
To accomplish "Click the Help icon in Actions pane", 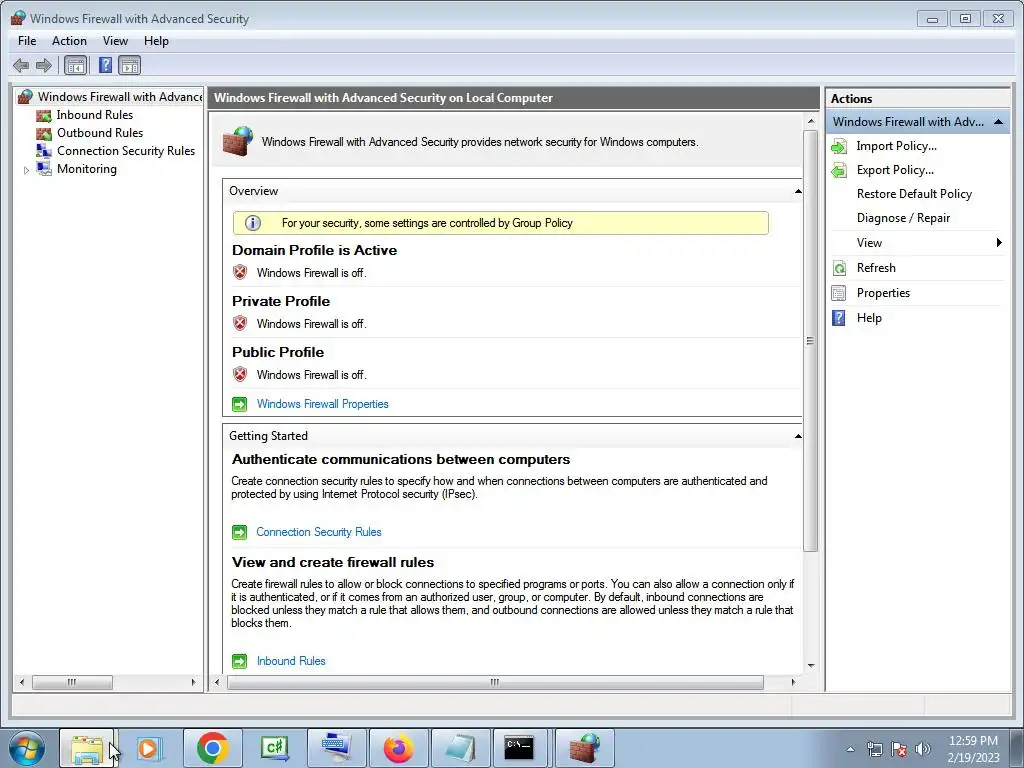I will pyautogui.click(x=839, y=318).
